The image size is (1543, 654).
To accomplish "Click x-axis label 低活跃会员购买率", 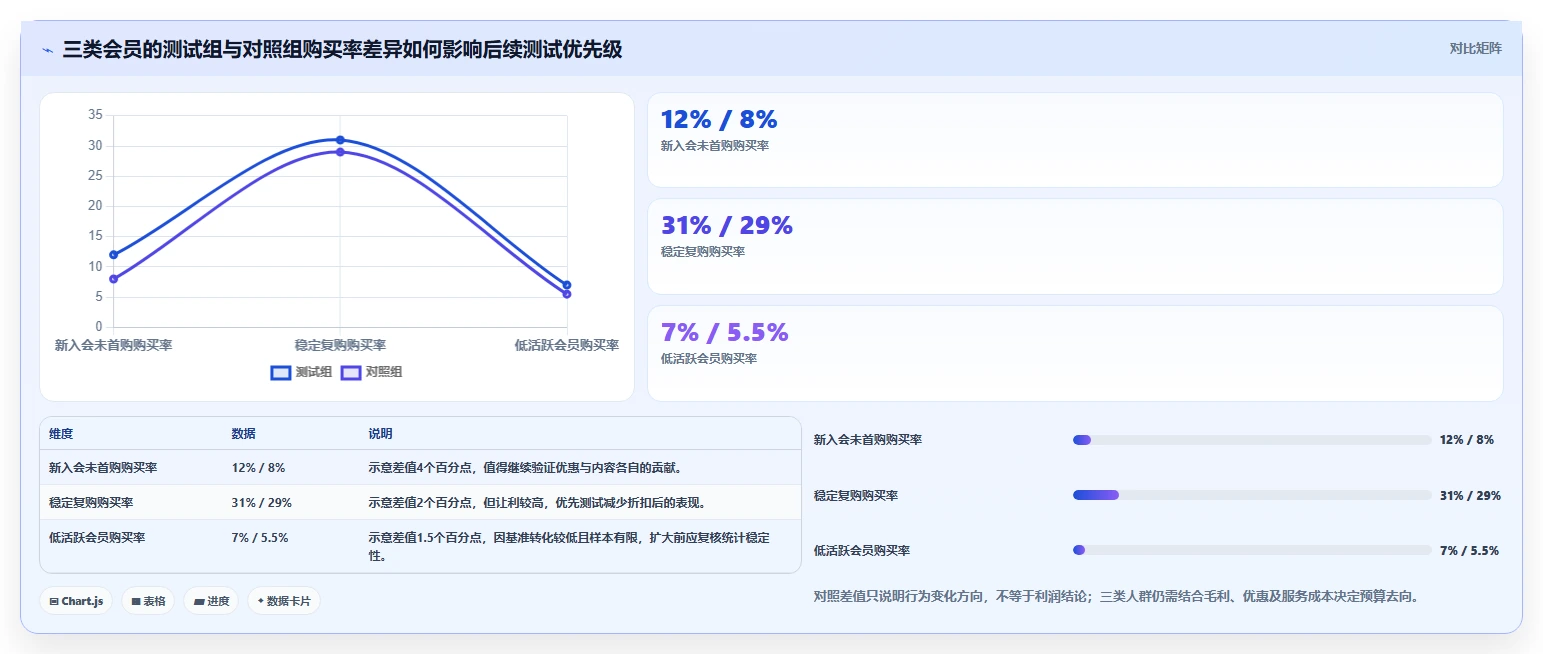I will tap(567, 345).
